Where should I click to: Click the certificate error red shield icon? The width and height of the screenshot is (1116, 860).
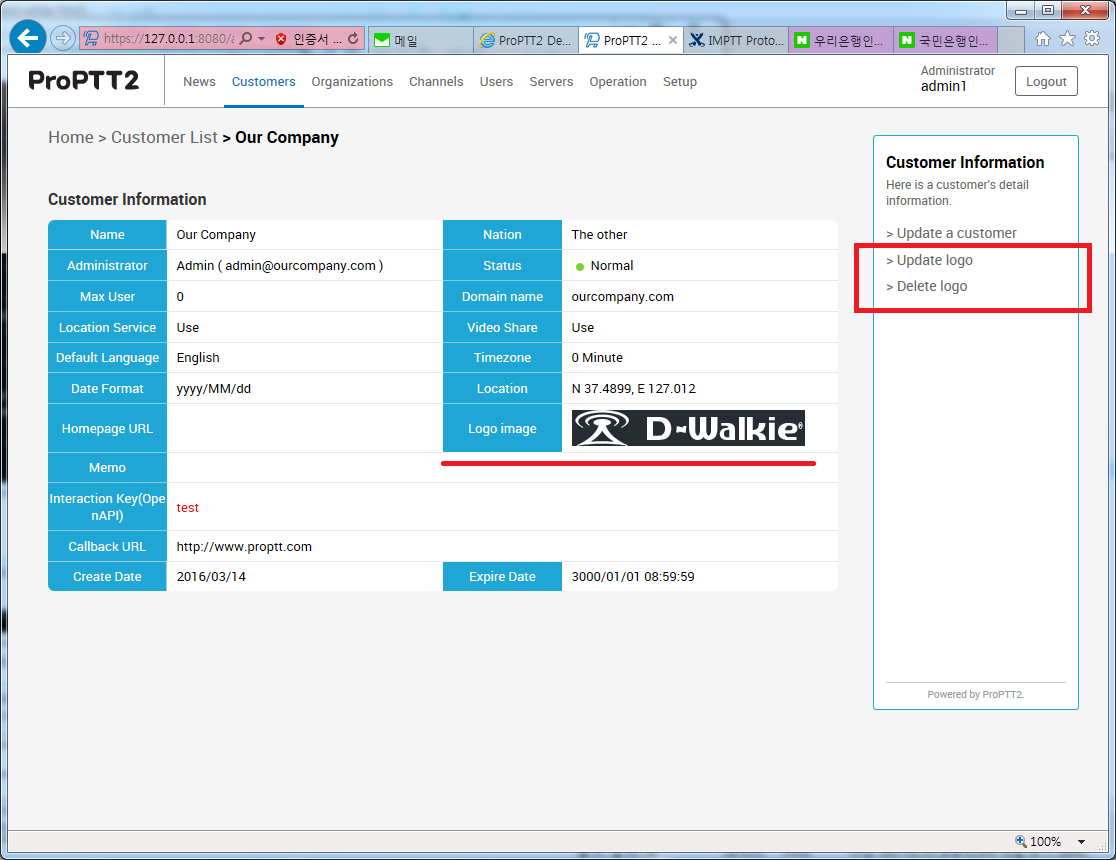[281, 39]
